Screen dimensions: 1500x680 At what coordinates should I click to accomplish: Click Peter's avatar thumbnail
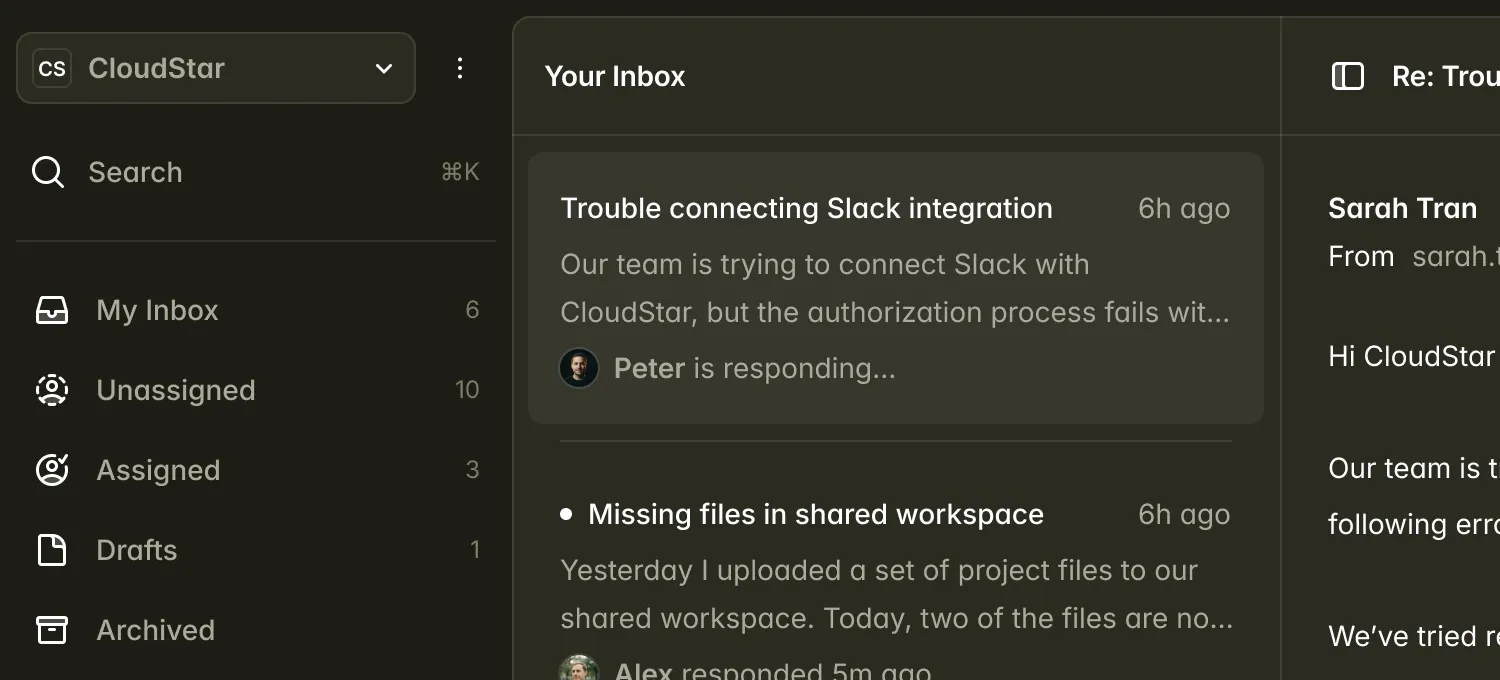pos(579,368)
